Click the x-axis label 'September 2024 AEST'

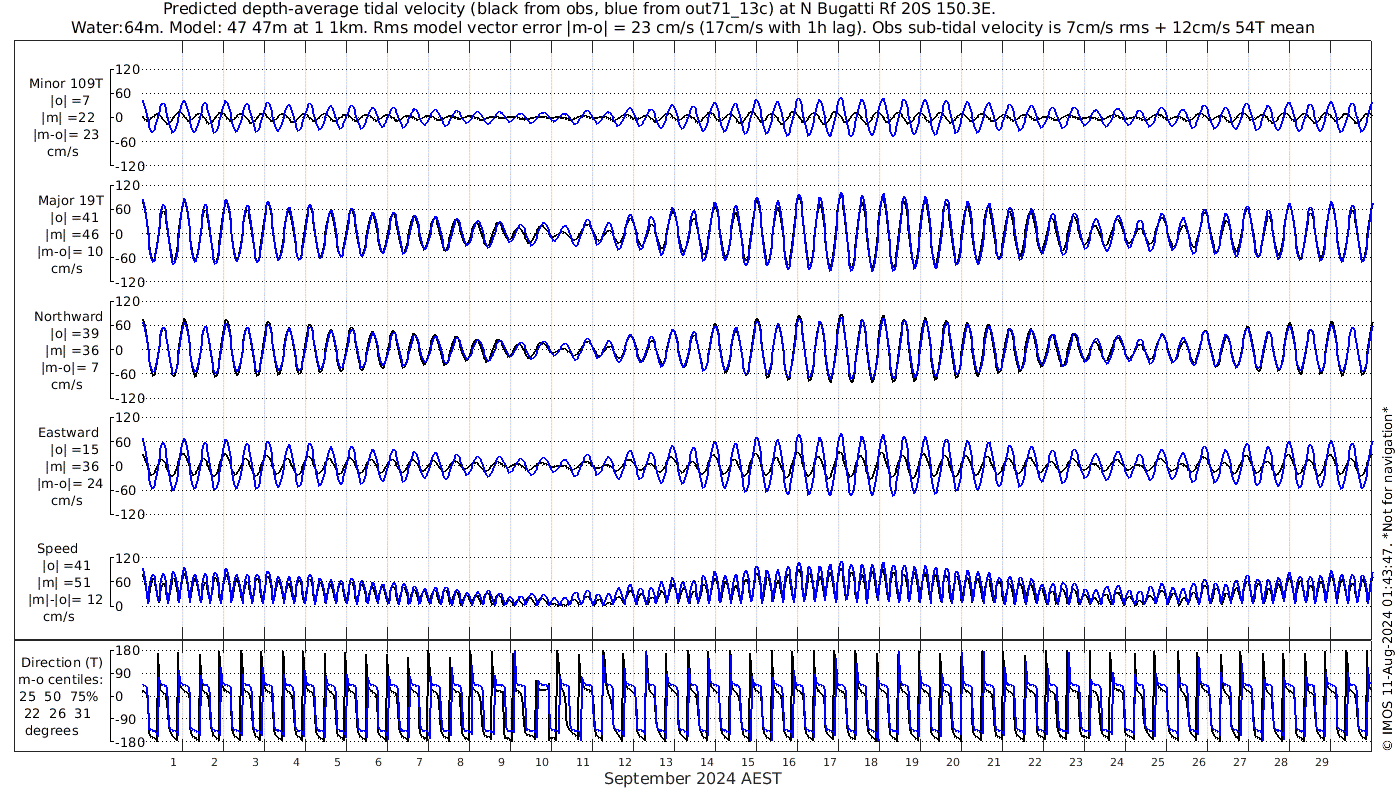point(692,779)
